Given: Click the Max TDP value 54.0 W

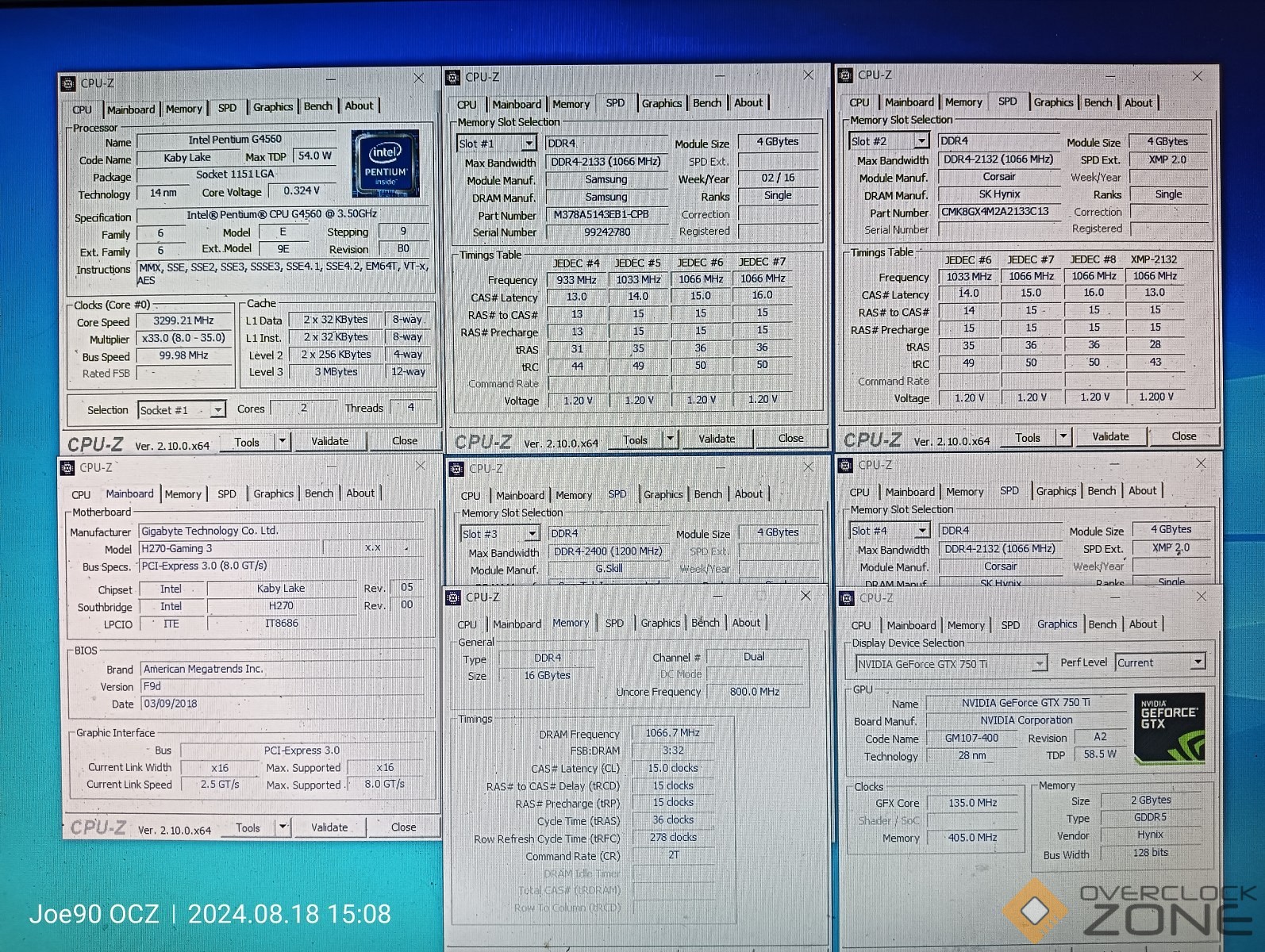Looking at the screenshot, I should [x=314, y=156].
